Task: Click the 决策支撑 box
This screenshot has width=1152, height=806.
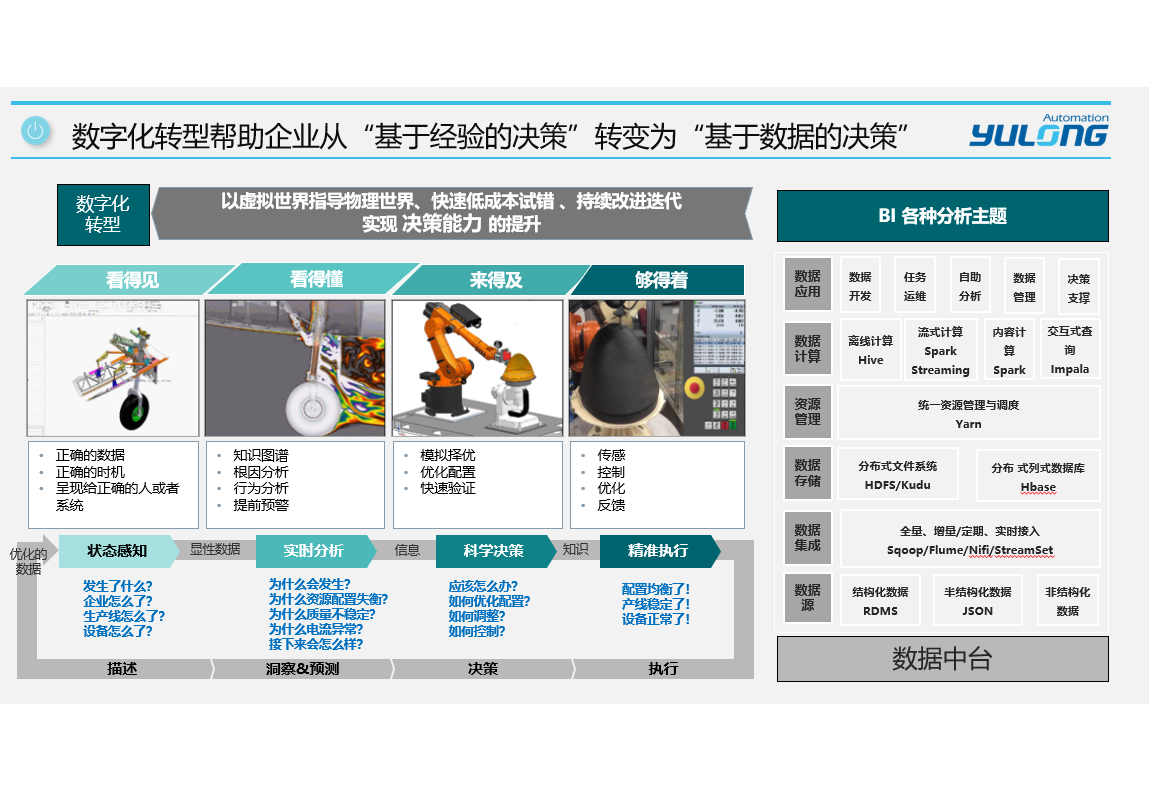Action: 1078,288
